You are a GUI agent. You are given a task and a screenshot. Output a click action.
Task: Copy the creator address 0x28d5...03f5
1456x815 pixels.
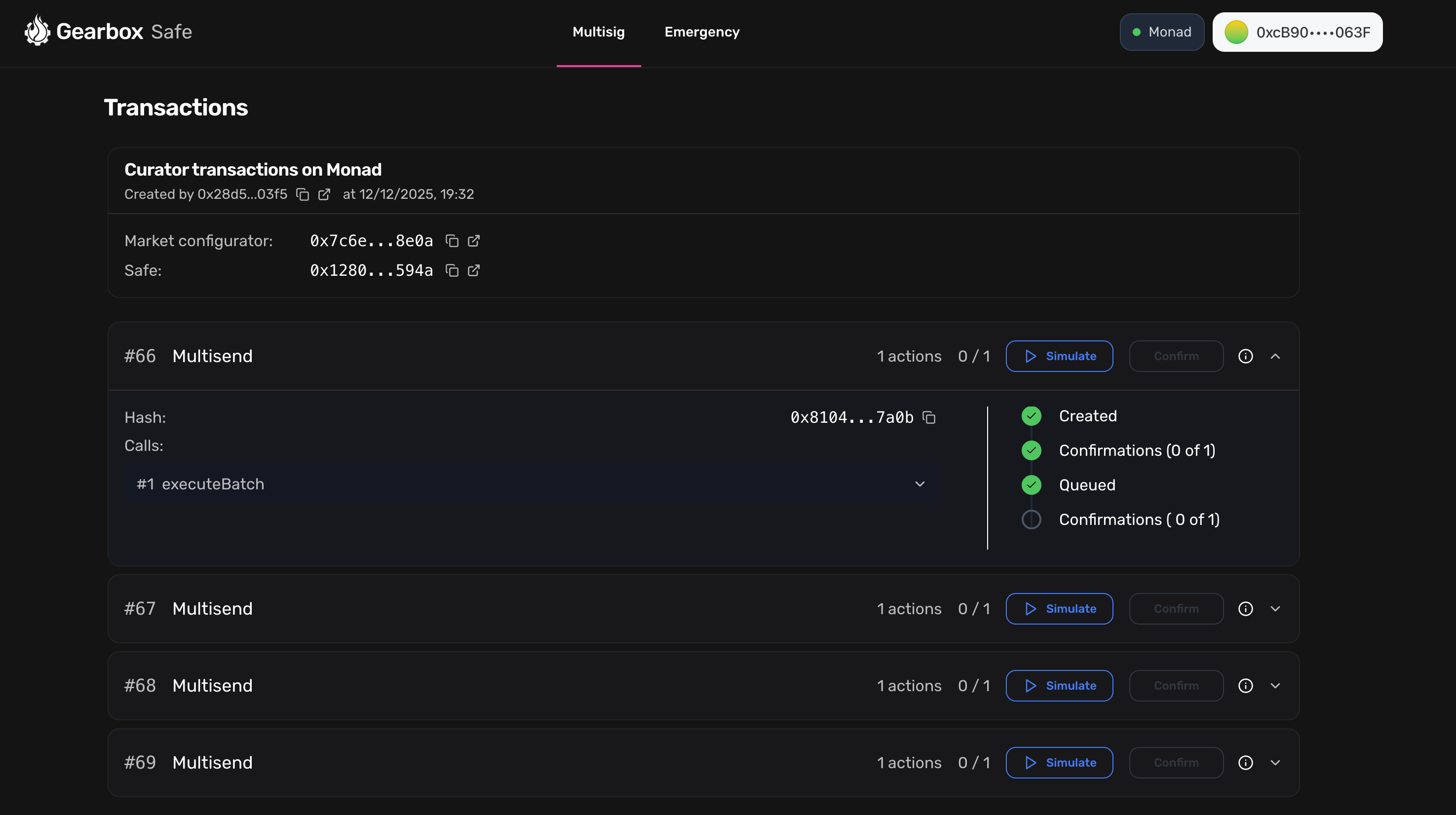pyautogui.click(x=303, y=194)
